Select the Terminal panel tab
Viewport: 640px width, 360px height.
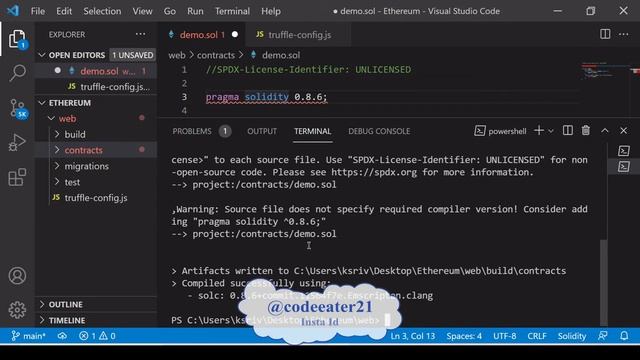pyautogui.click(x=313, y=131)
